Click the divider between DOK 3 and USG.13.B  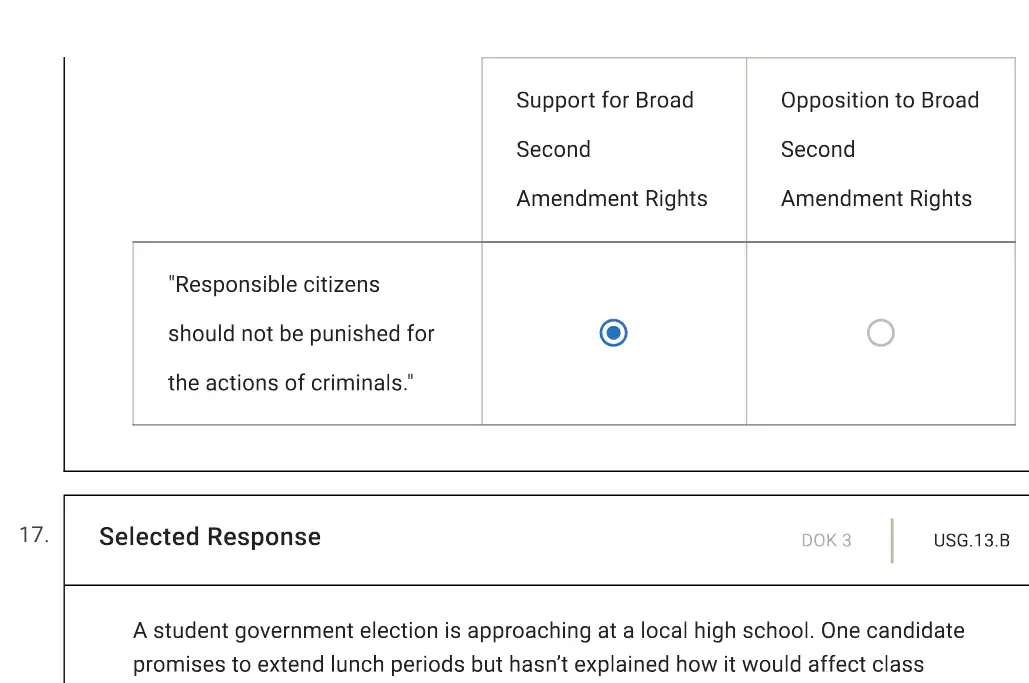click(892, 541)
